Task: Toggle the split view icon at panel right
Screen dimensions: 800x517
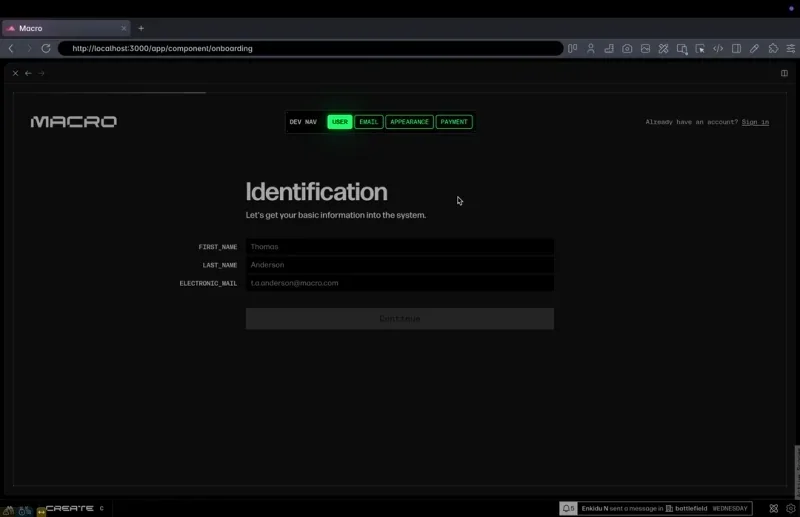Action: (784, 73)
